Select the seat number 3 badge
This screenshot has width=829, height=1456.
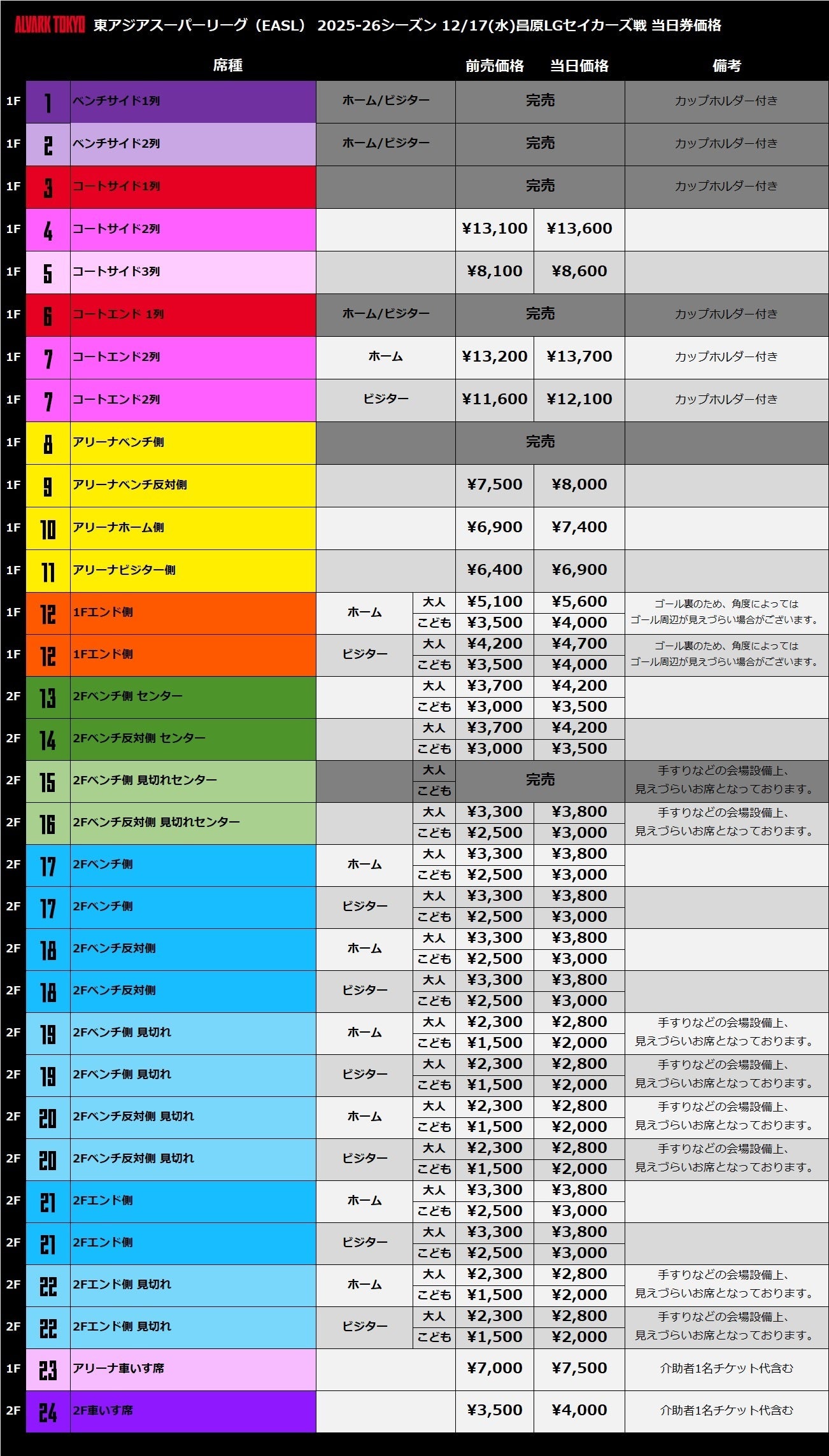pyautogui.click(x=48, y=187)
